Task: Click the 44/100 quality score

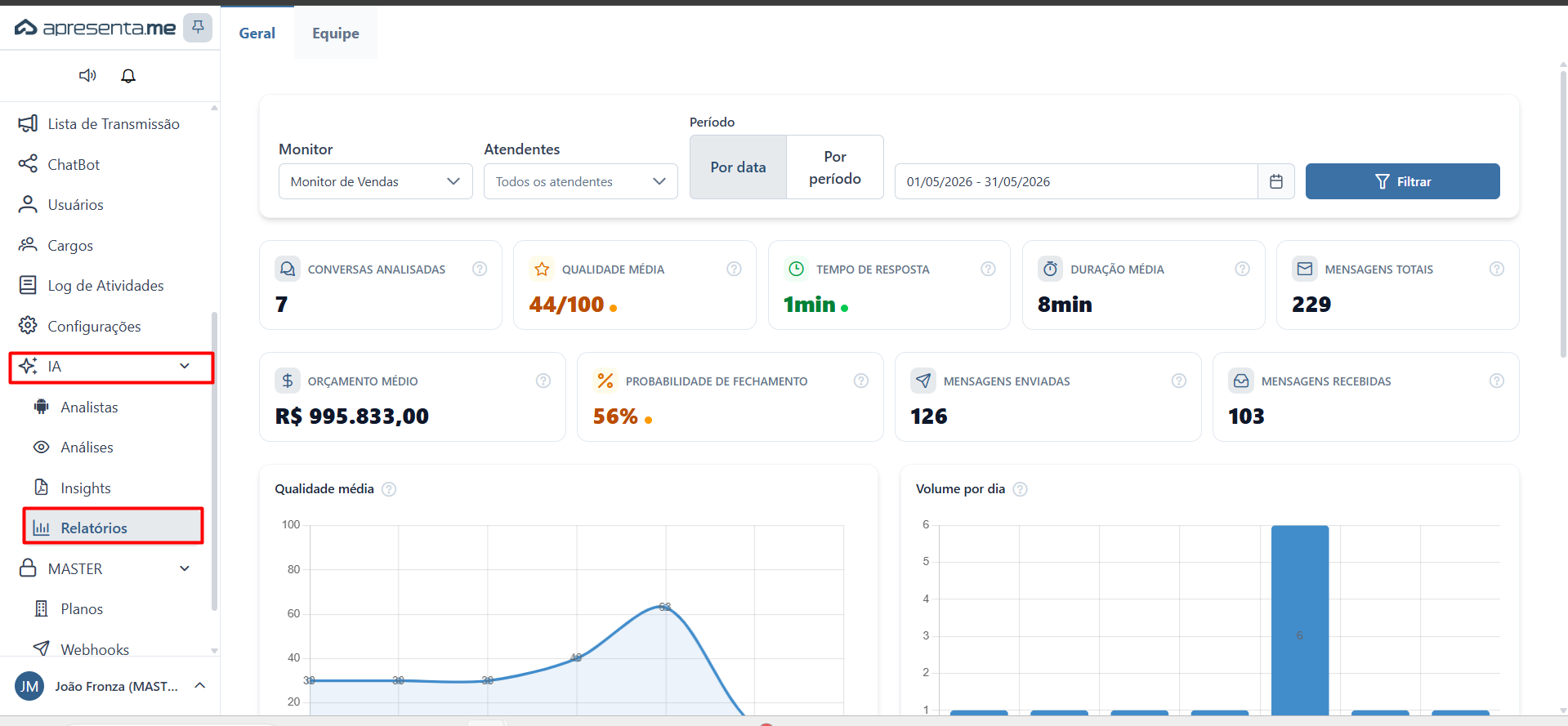Action: 566,305
